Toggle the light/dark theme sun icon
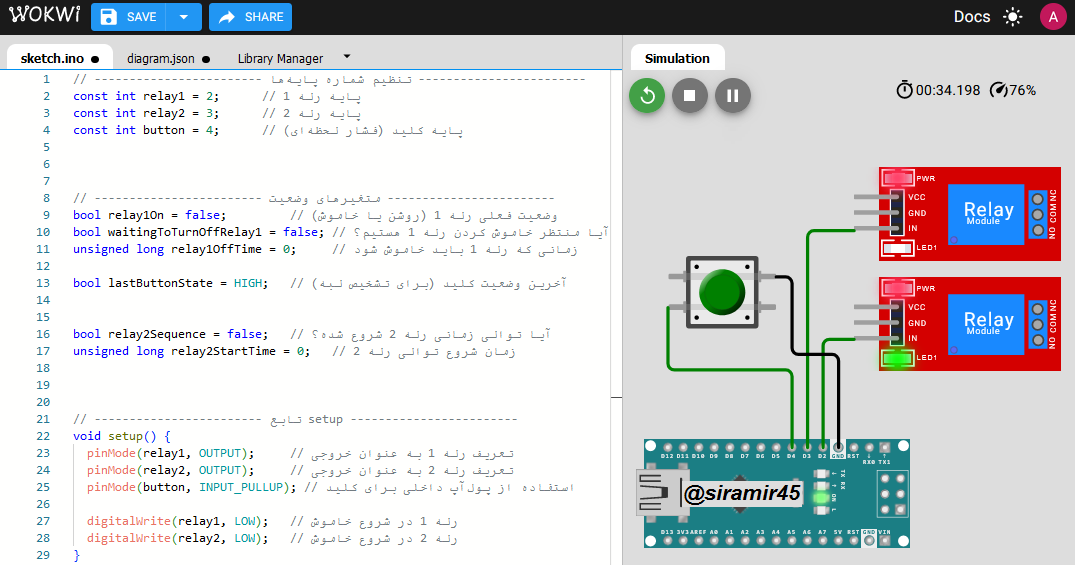The image size is (1075, 565). click(1013, 17)
